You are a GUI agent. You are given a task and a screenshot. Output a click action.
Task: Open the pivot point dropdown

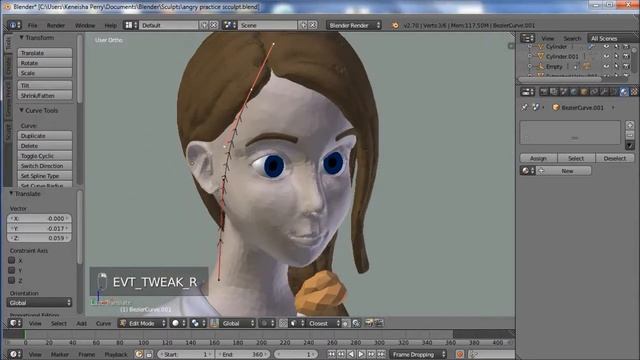click(198, 323)
